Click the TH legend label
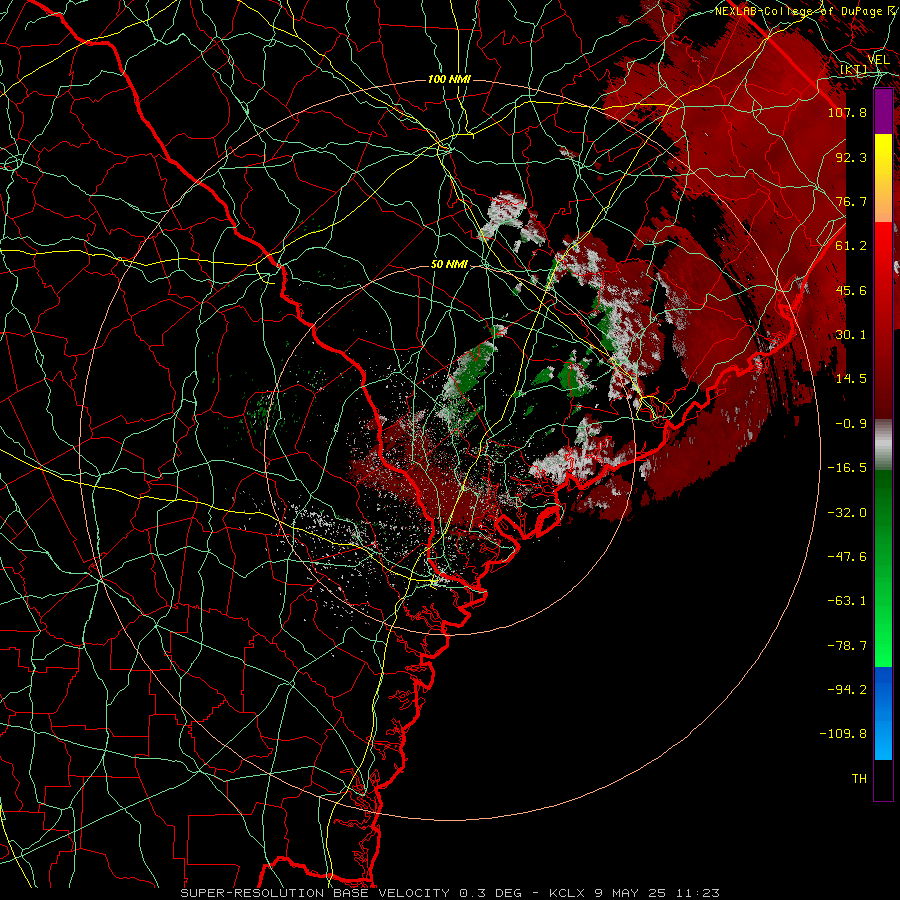The height and width of the screenshot is (900, 900). 859,779
